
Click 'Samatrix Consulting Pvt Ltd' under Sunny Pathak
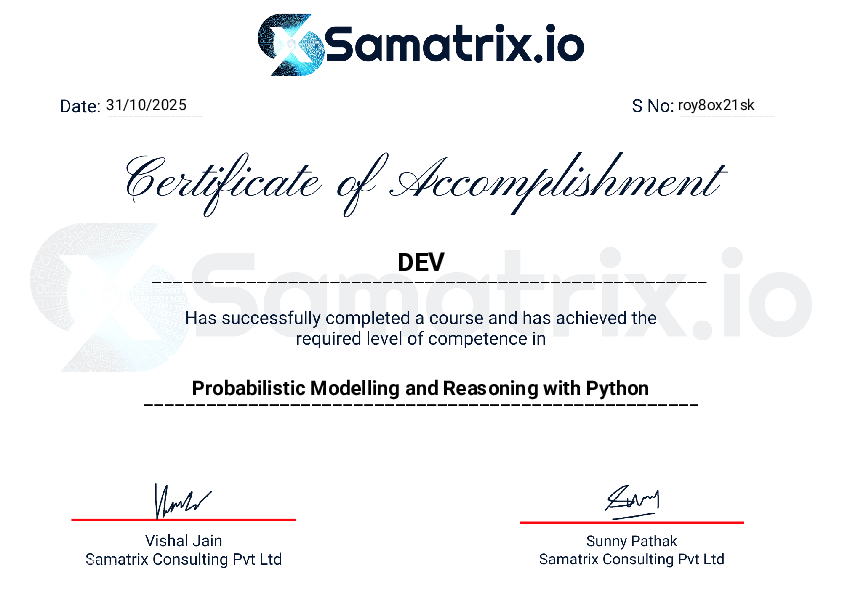(x=632, y=559)
